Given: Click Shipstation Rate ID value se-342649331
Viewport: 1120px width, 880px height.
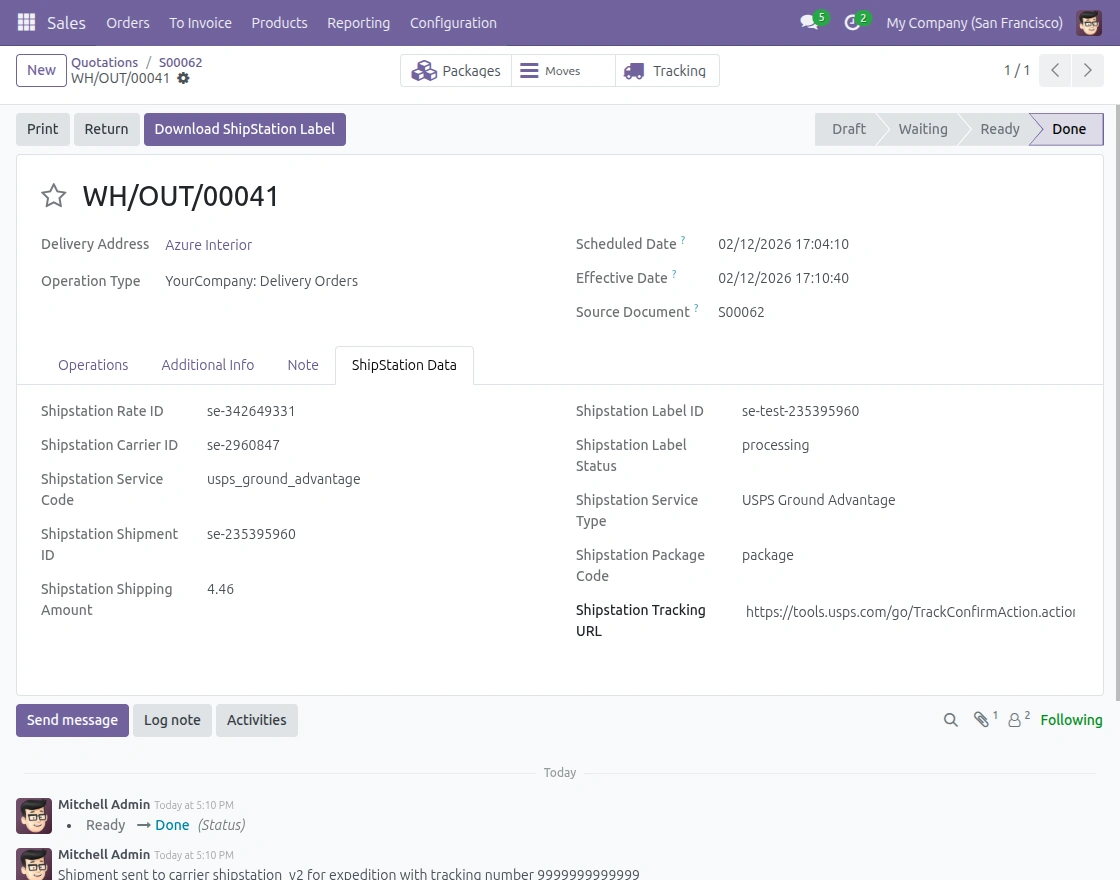Looking at the screenshot, I should [x=251, y=411].
